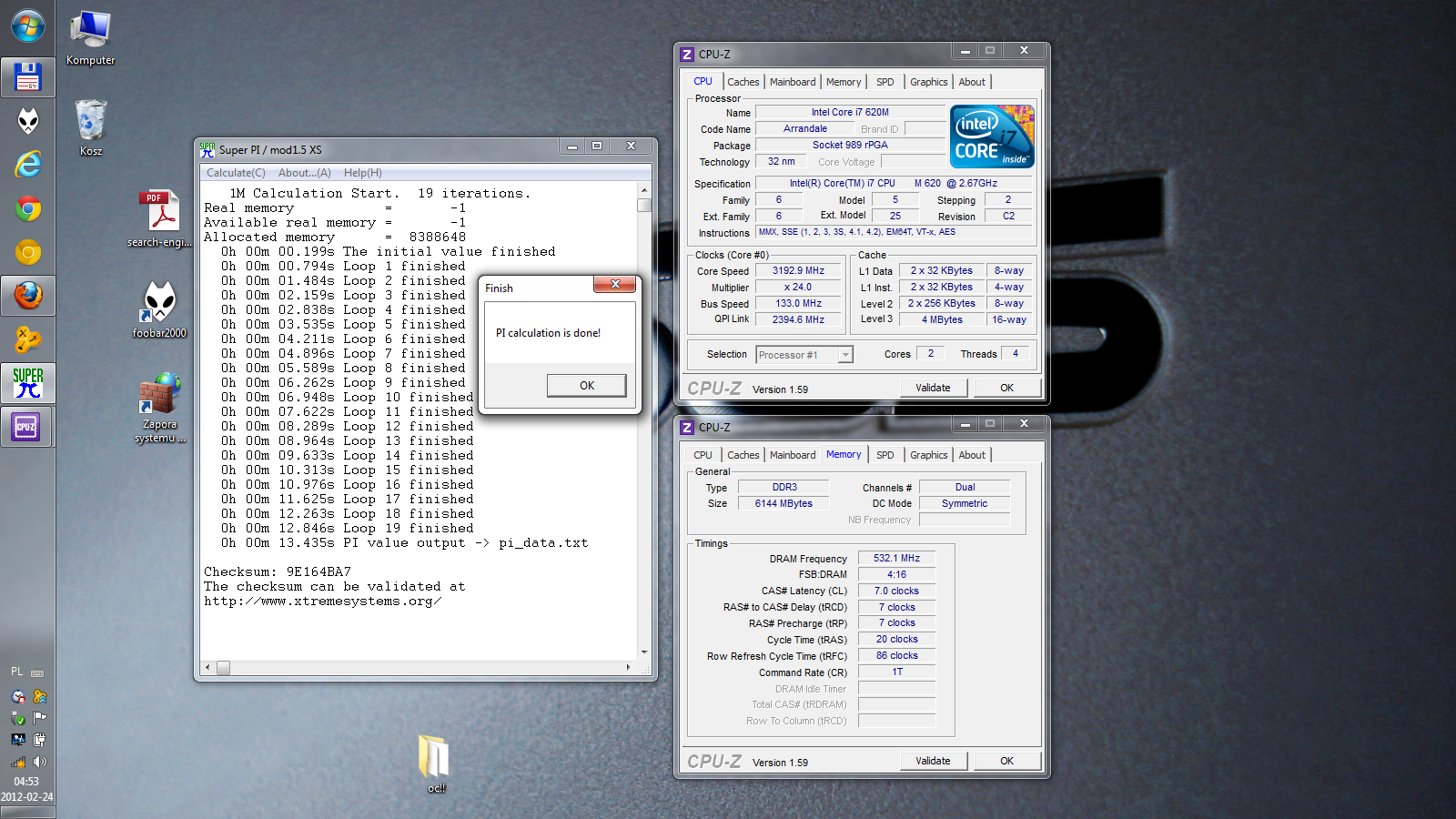Click the keyboard icon beside PL
The height and width of the screenshot is (819, 1456).
(37, 673)
